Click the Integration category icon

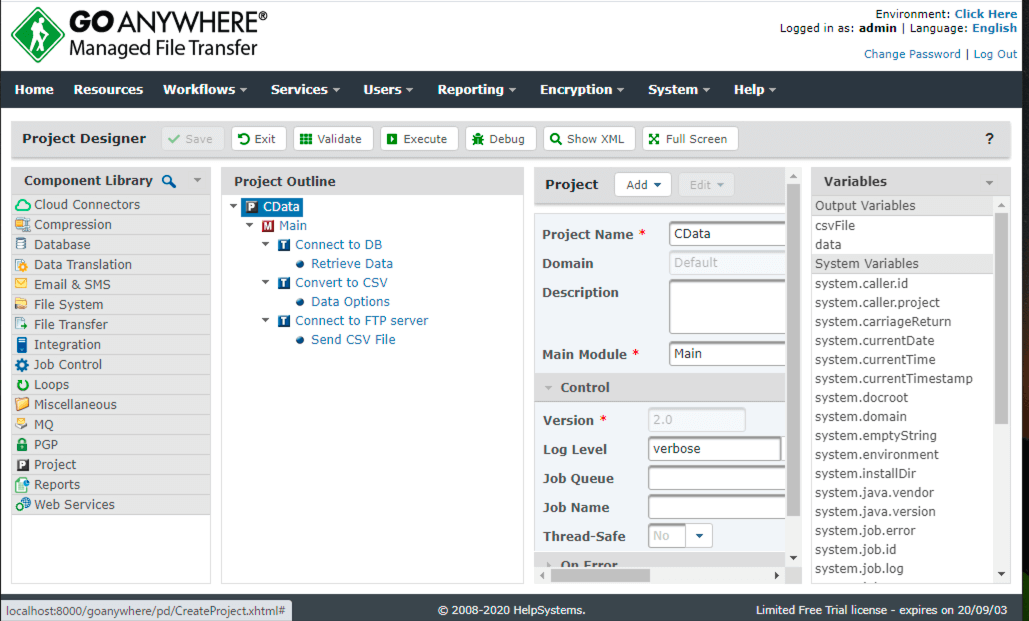[x=22, y=345]
